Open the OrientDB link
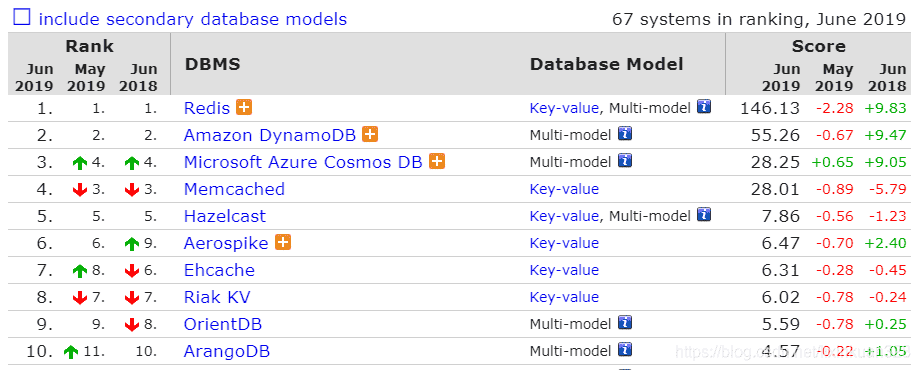920x370 pixels. 223,324
